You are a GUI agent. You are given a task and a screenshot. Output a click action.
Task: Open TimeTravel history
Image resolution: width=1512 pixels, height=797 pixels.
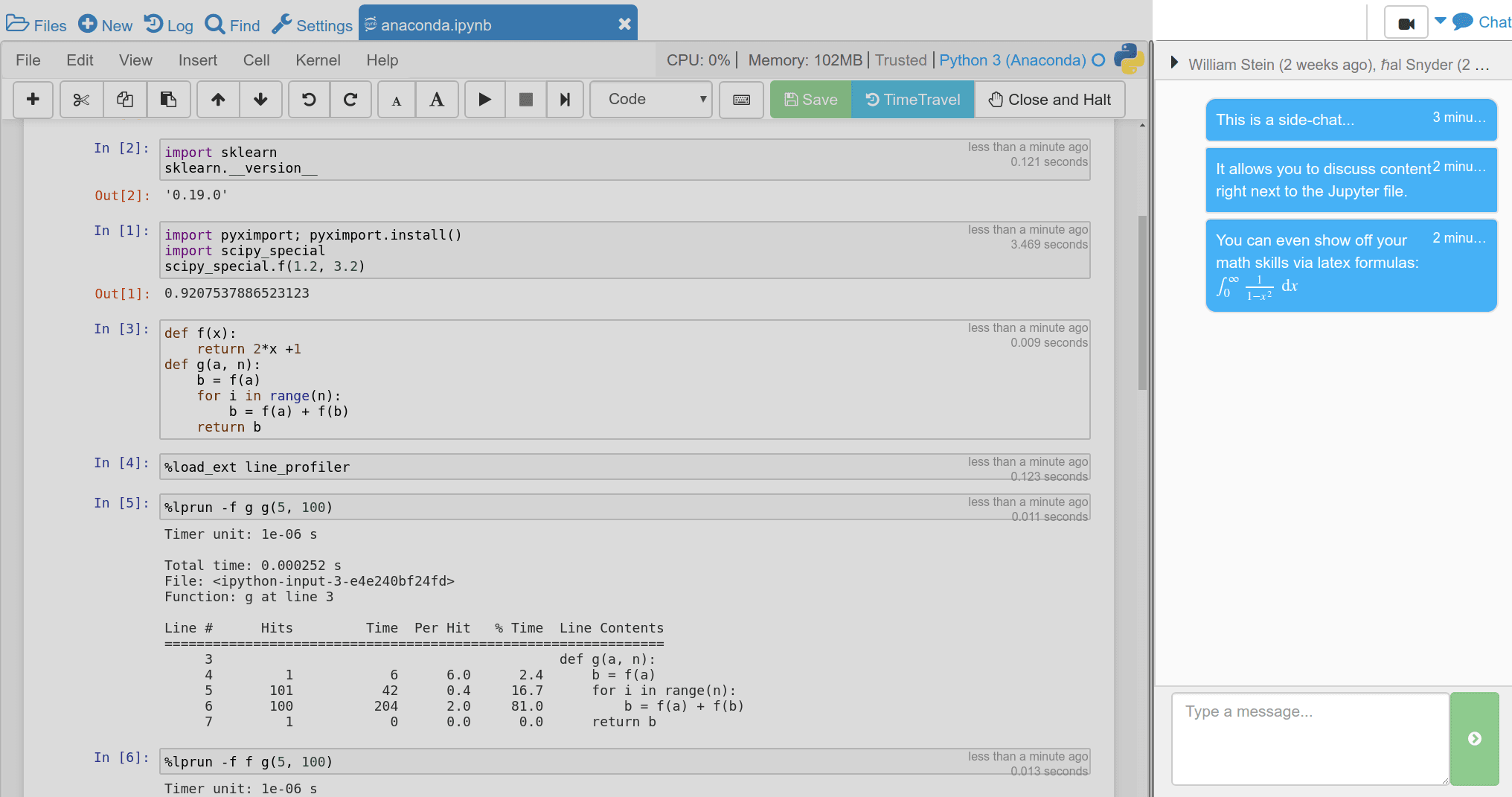(912, 99)
